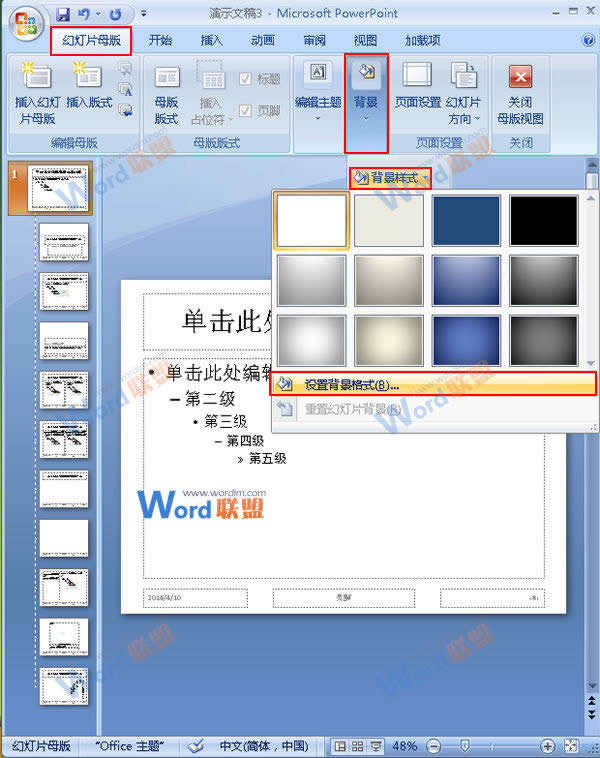Image resolution: width=600 pixels, height=758 pixels.
Task: Select slide master thumbnail number 1
Action: point(59,188)
